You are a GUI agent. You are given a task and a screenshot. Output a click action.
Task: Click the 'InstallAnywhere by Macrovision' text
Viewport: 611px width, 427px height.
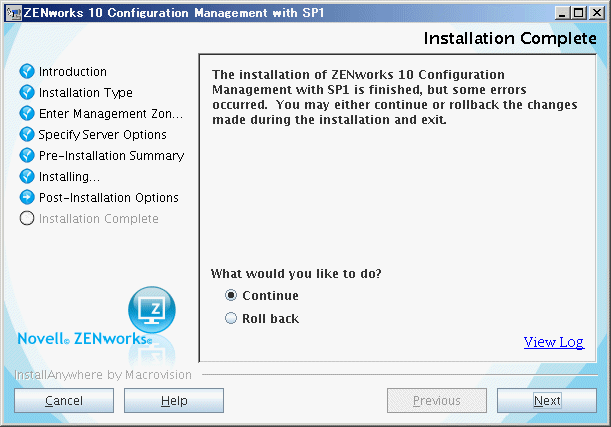tap(103, 375)
